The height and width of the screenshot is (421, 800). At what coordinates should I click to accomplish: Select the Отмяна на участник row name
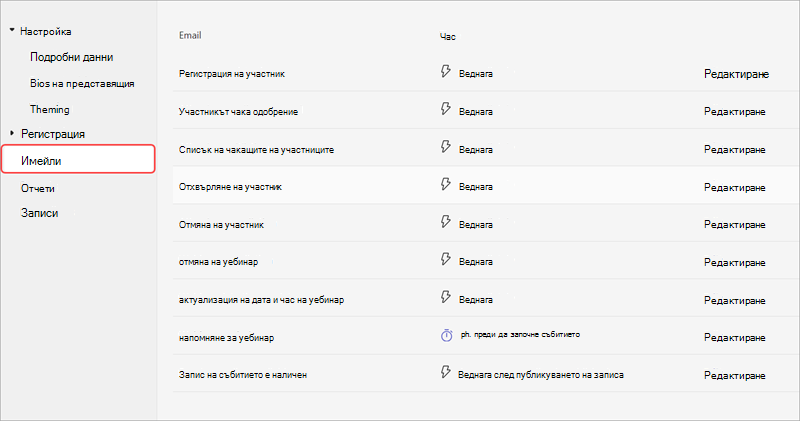[221, 225]
